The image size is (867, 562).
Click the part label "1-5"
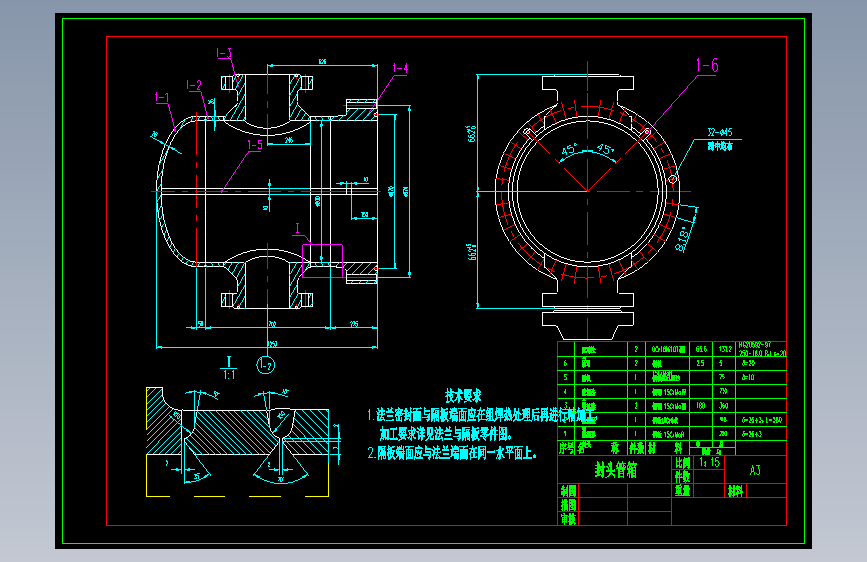254,145
